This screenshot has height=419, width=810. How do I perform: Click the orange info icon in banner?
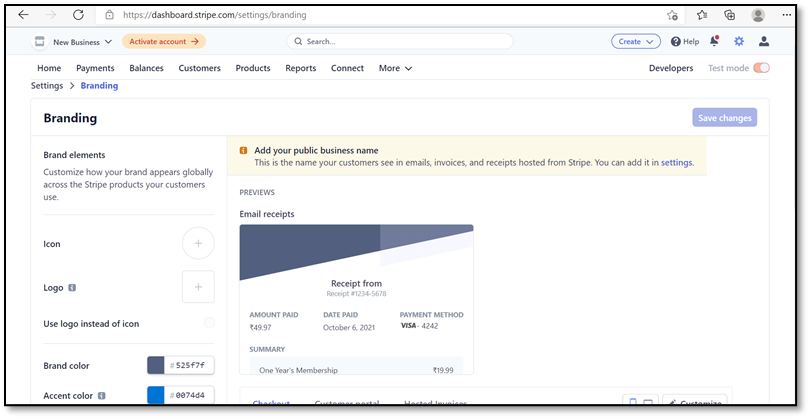(243, 150)
